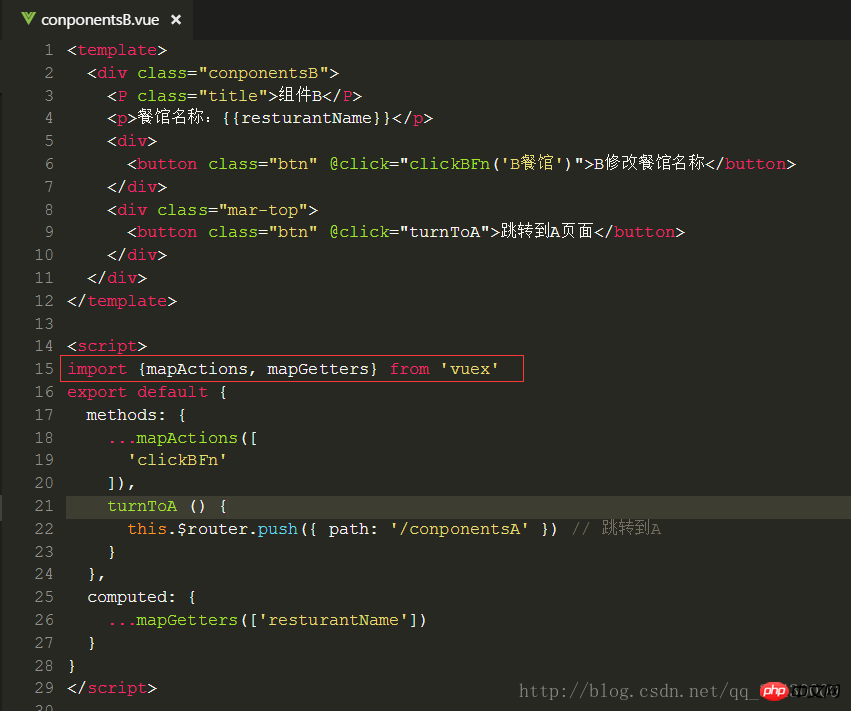
Task: Click ...mapActions([ on line 18
Action: [x=182, y=438]
